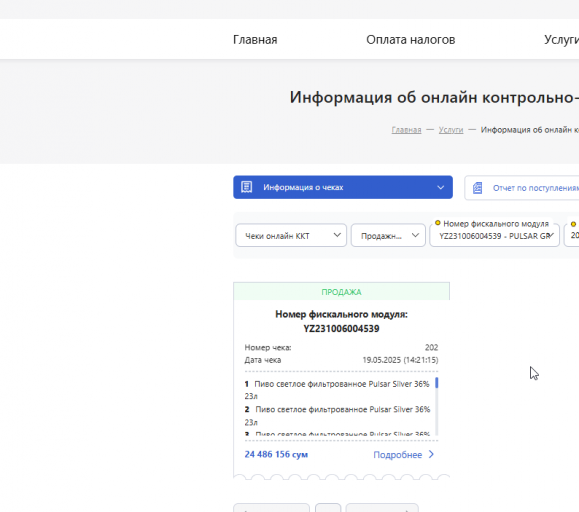Click the receipt icon in Информация о чеках button
The height and width of the screenshot is (512, 579).
point(247,187)
